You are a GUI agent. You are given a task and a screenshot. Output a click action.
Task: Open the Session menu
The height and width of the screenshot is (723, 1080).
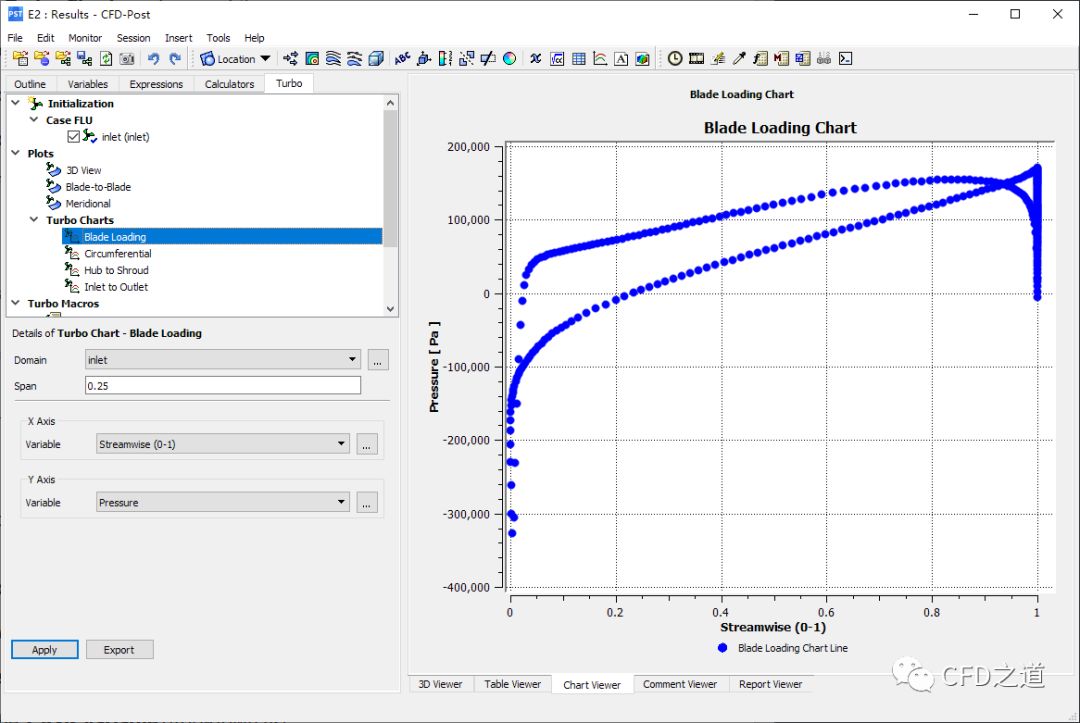[x=133, y=38]
